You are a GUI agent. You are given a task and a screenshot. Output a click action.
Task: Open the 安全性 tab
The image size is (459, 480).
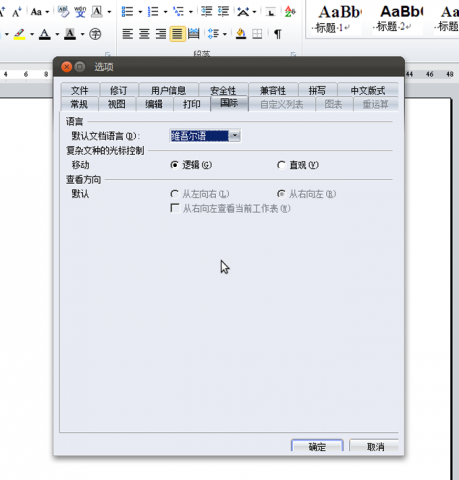223,90
